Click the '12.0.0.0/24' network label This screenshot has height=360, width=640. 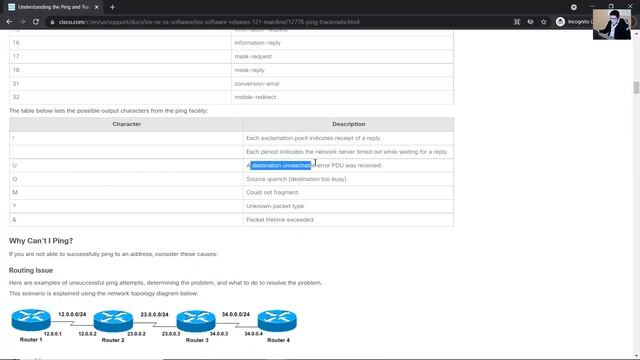(x=72, y=314)
